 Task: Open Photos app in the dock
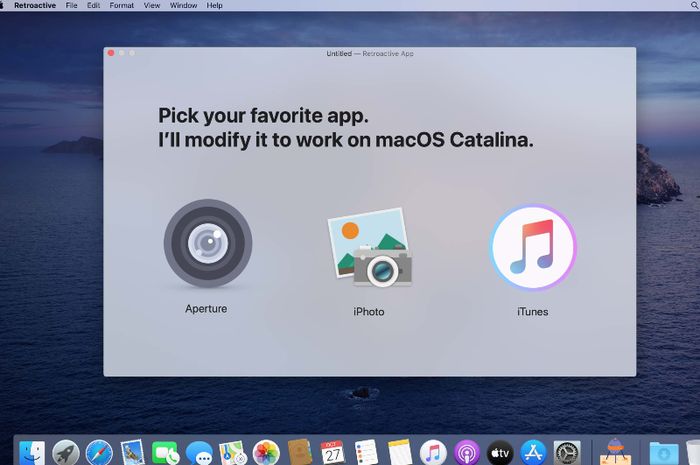click(x=266, y=453)
